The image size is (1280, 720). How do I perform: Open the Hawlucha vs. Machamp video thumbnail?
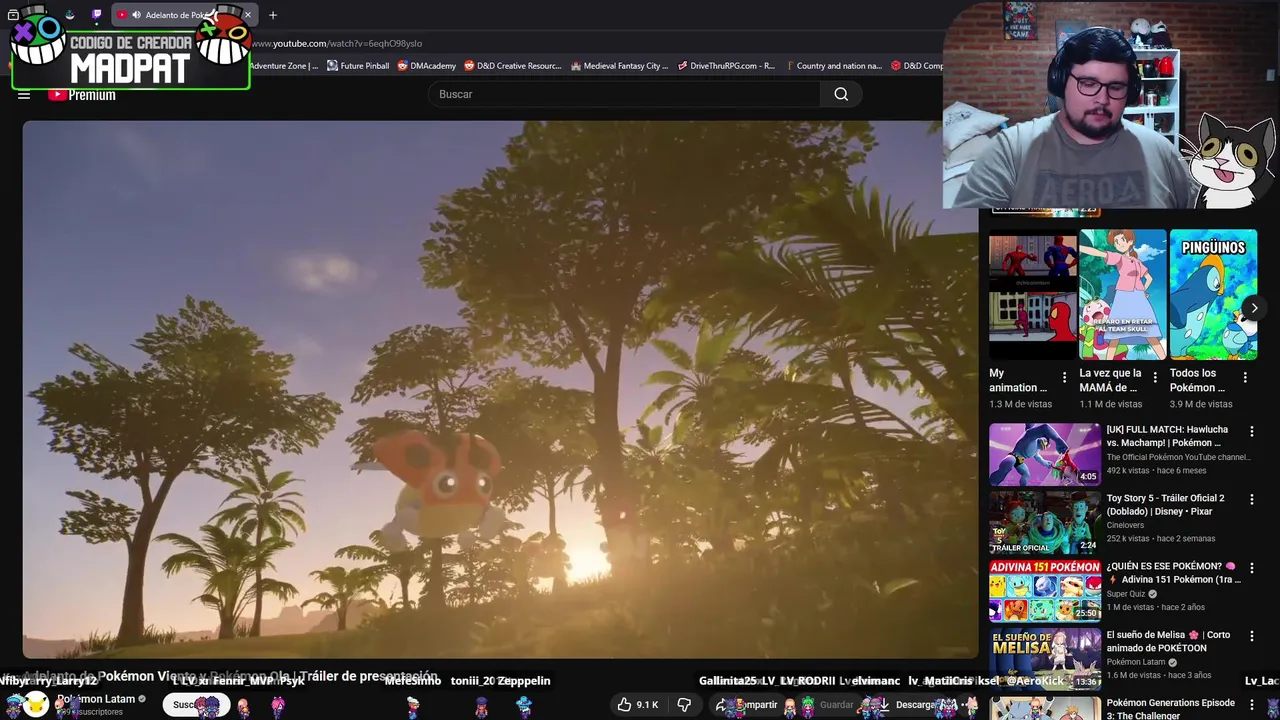(1045, 454)
